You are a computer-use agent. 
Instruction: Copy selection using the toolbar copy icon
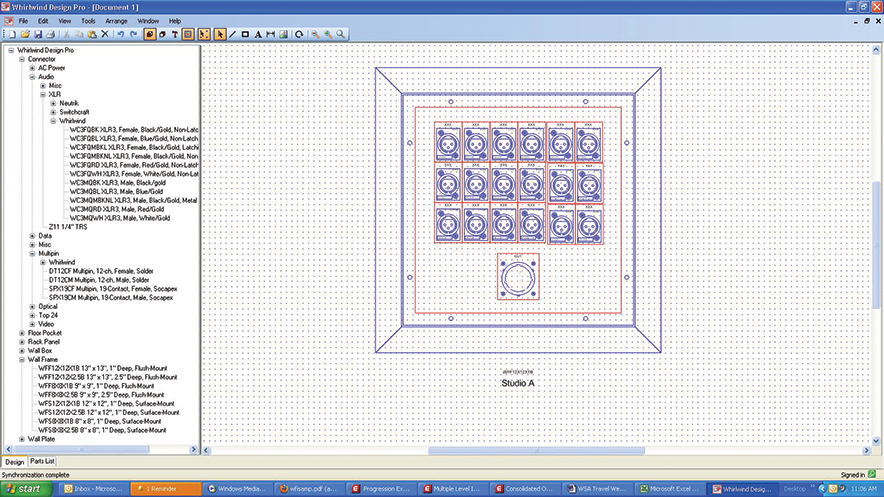79,34
